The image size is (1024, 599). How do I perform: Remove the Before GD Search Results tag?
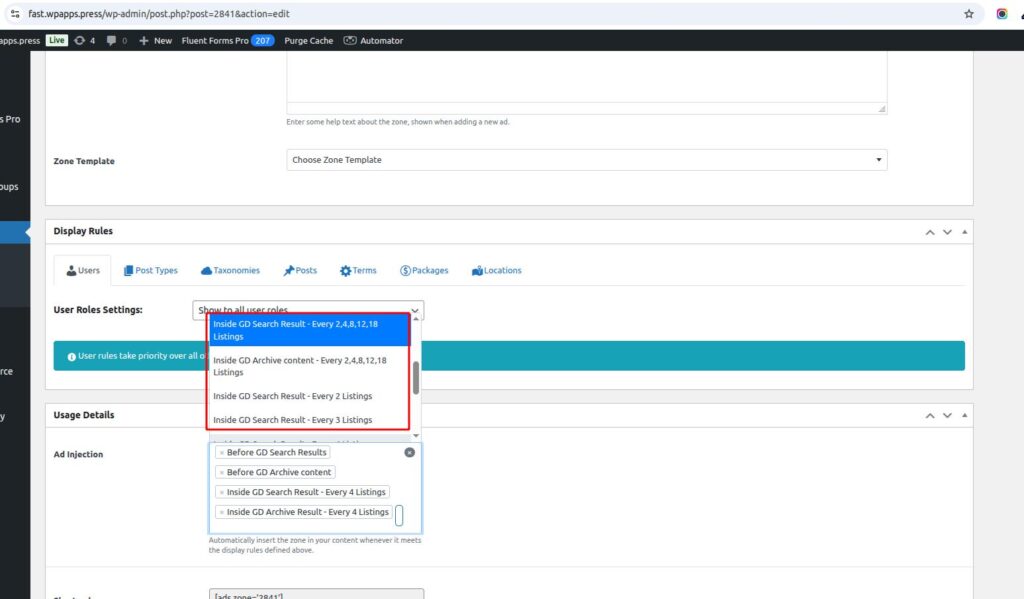tap(221, 453)
